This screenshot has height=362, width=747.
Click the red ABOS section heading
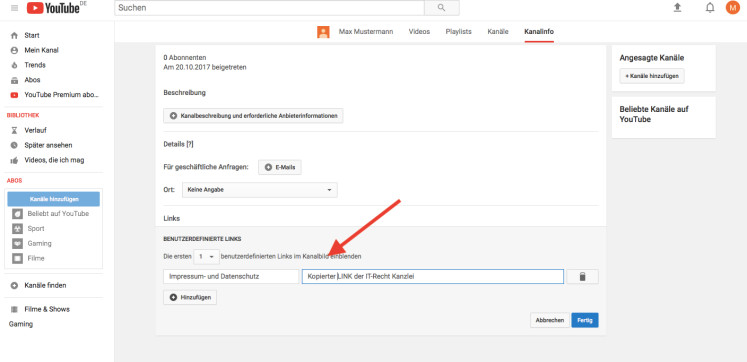pyautogui.click(x=14, y=181)
